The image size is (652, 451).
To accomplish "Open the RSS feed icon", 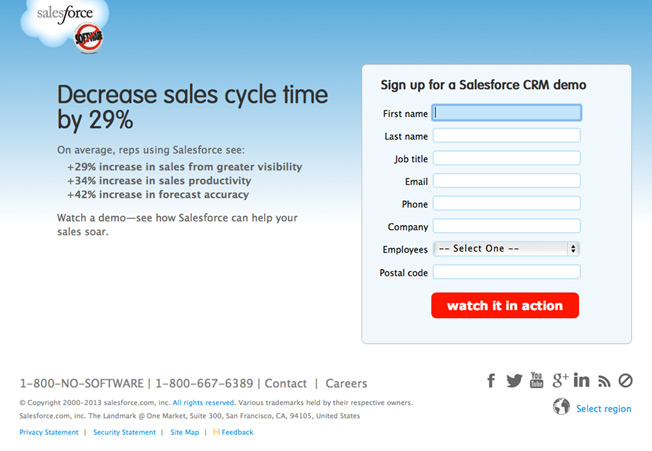I will [604, 381].
